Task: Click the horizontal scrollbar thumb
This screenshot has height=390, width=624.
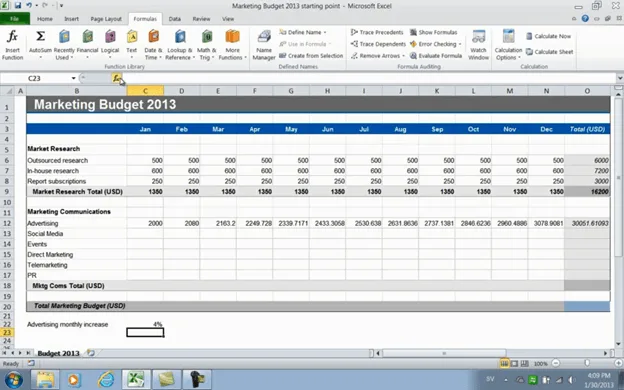Action: [444, 353]
